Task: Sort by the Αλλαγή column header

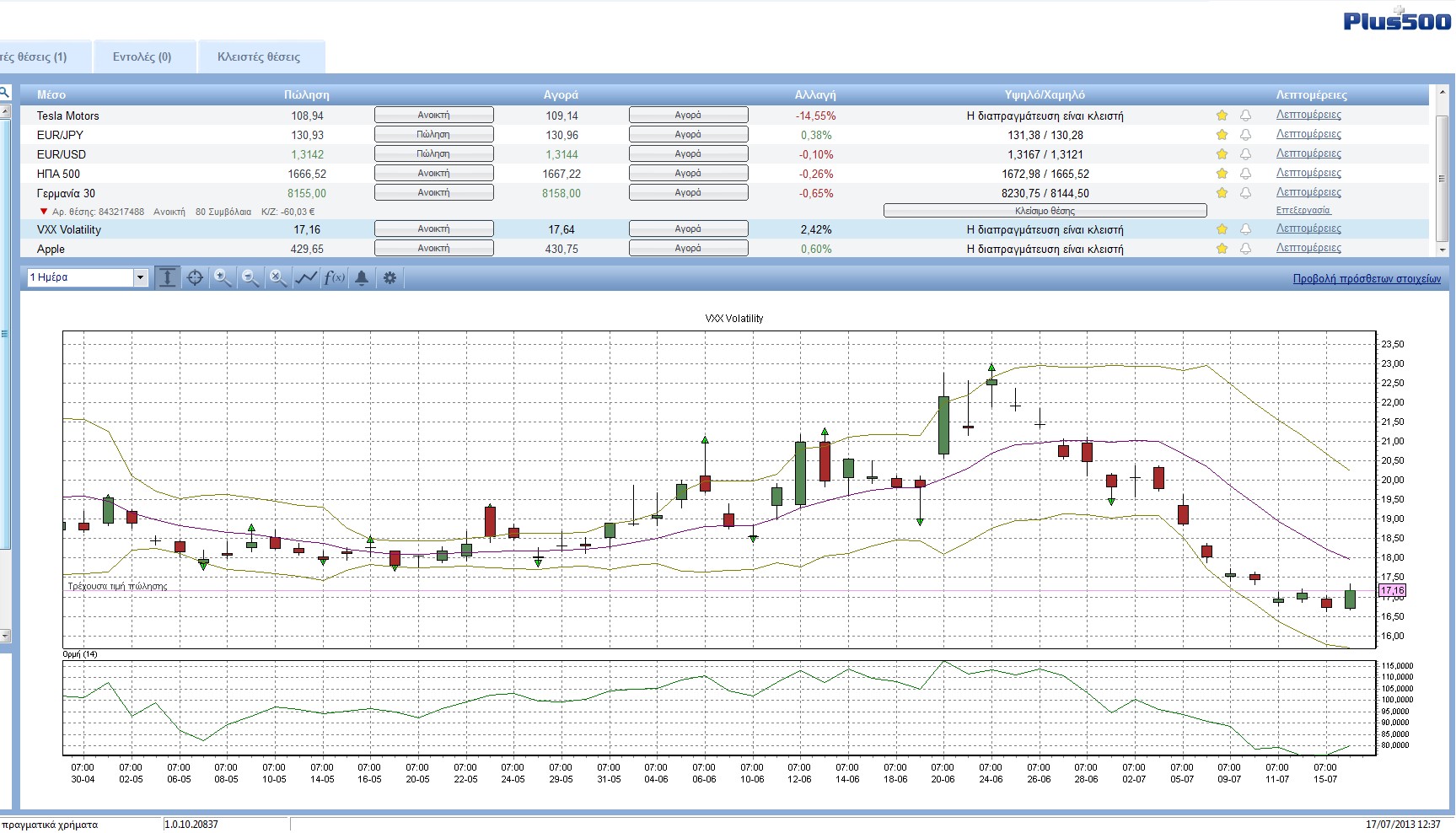Action: (x=815, y=94)
